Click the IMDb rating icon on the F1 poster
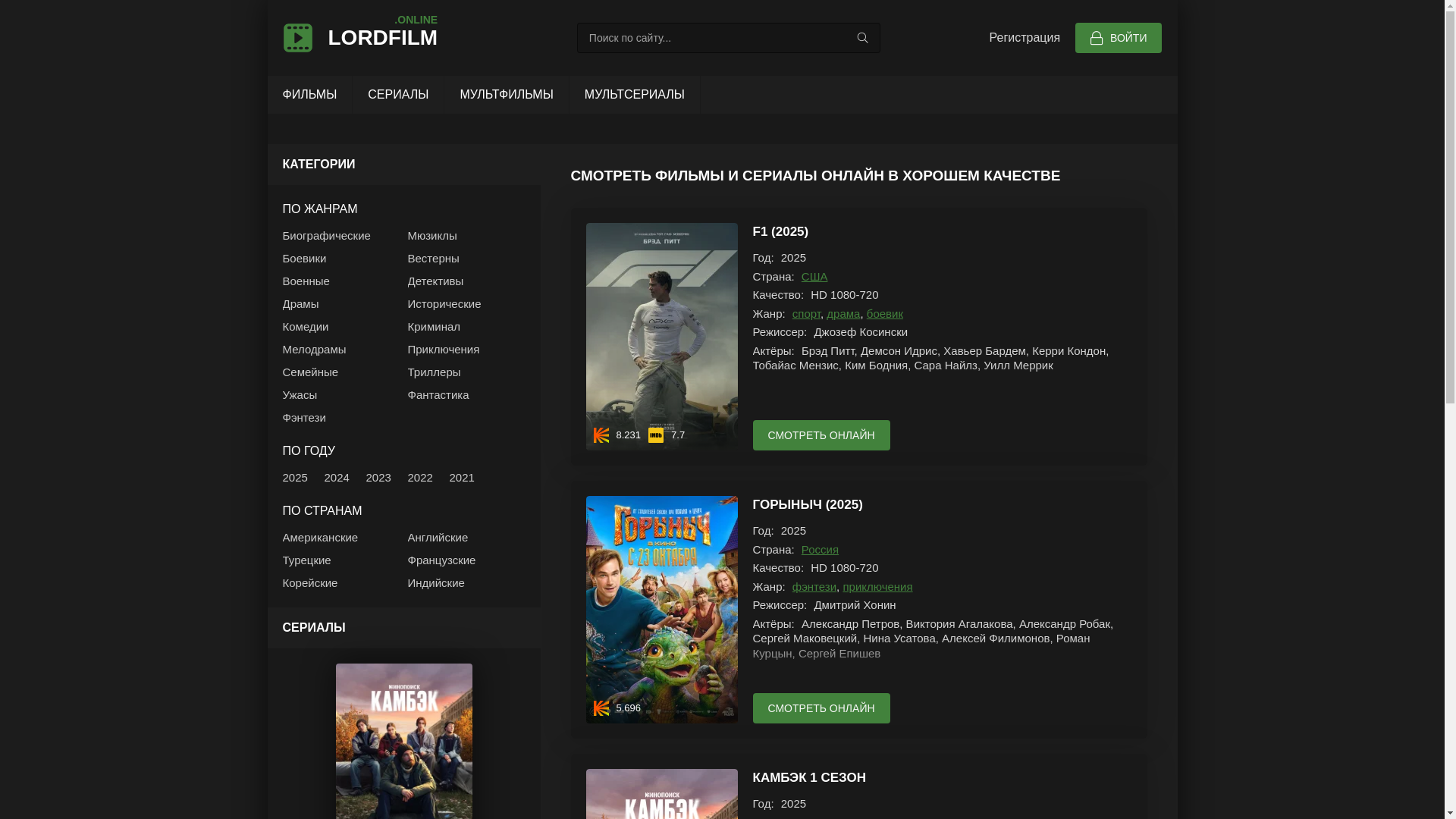This screenshot has width=1456, height=819. click(656, 435)
